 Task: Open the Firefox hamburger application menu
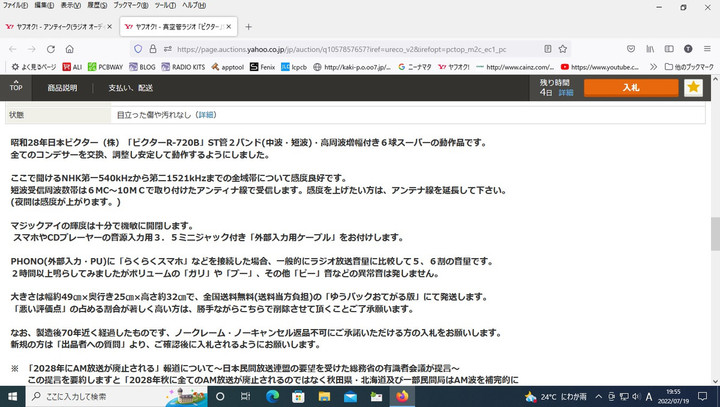pyautogui.click(x=707, y=48)
